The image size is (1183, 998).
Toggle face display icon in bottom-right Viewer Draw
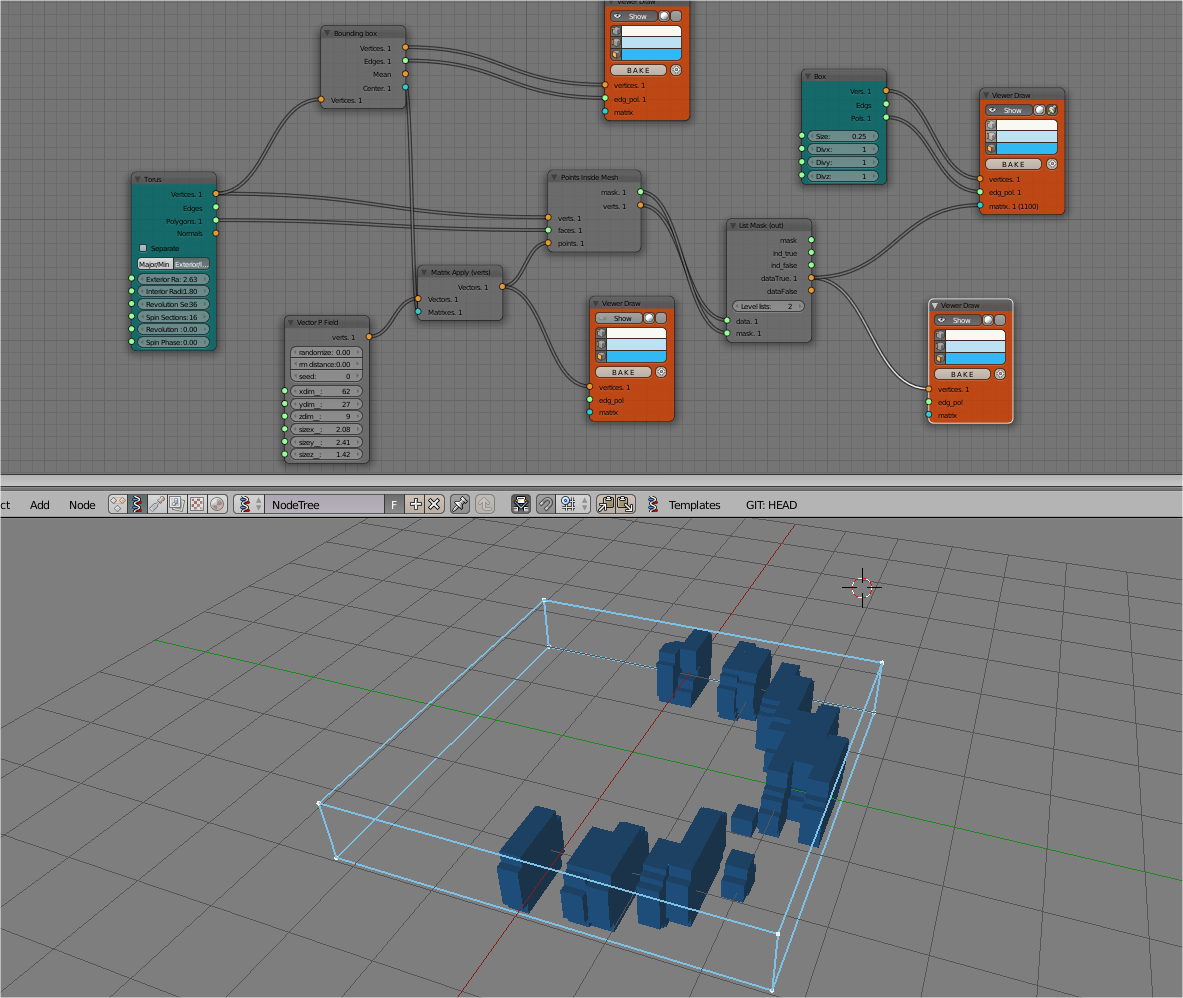pos(940,358)
